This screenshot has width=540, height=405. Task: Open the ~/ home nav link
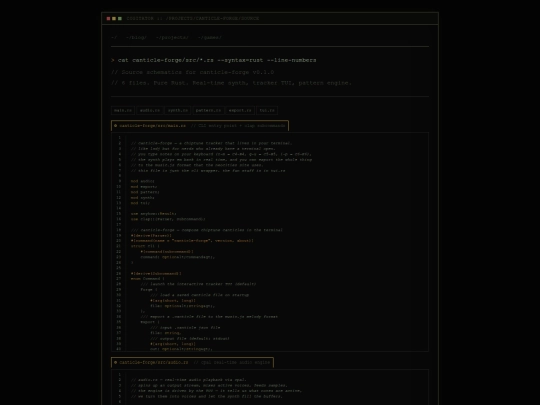pos(114,37)
